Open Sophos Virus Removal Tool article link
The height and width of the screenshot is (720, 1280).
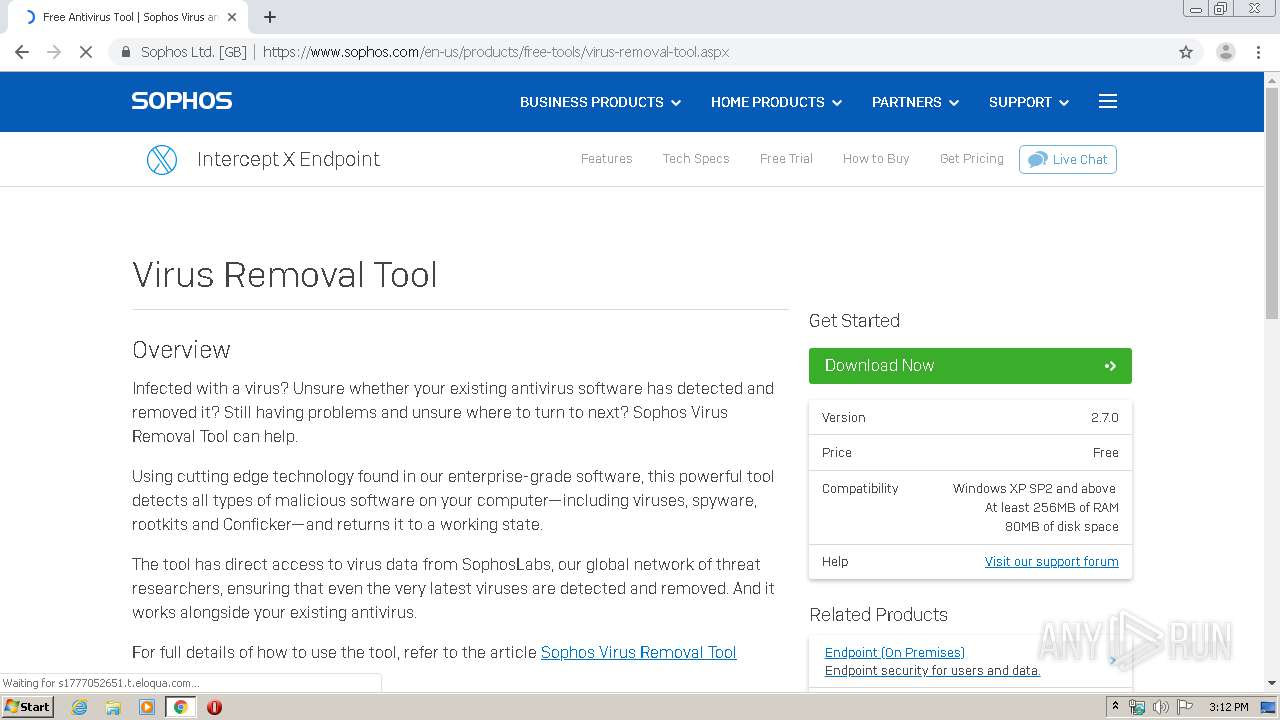pyautogui.click(x=638, y=652)
